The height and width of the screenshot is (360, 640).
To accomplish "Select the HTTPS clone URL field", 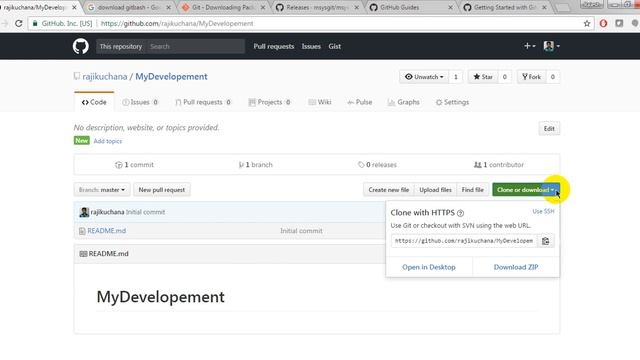I will [464, 241].
